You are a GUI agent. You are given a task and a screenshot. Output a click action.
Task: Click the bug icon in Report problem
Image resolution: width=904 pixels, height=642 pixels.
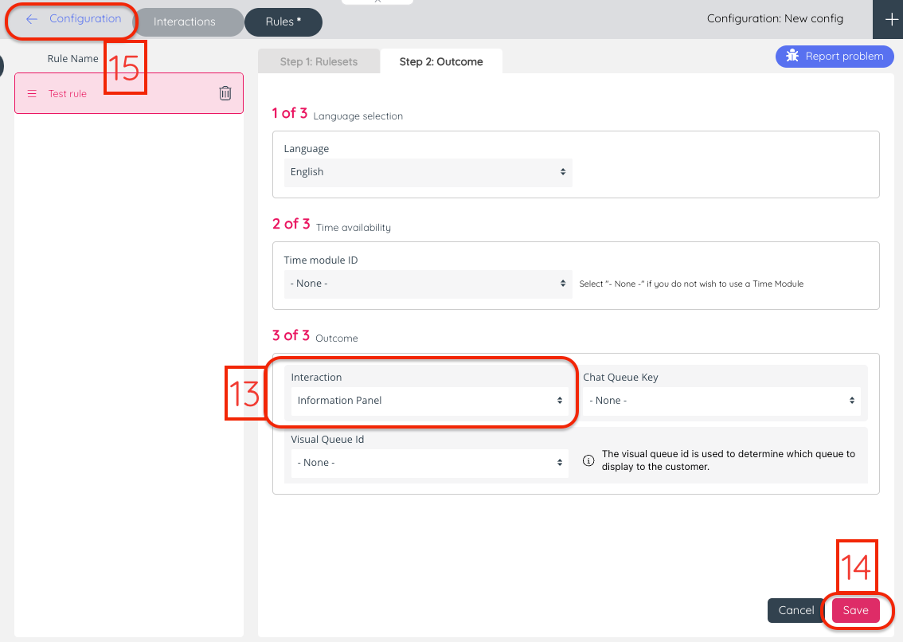tap(793, 56)
